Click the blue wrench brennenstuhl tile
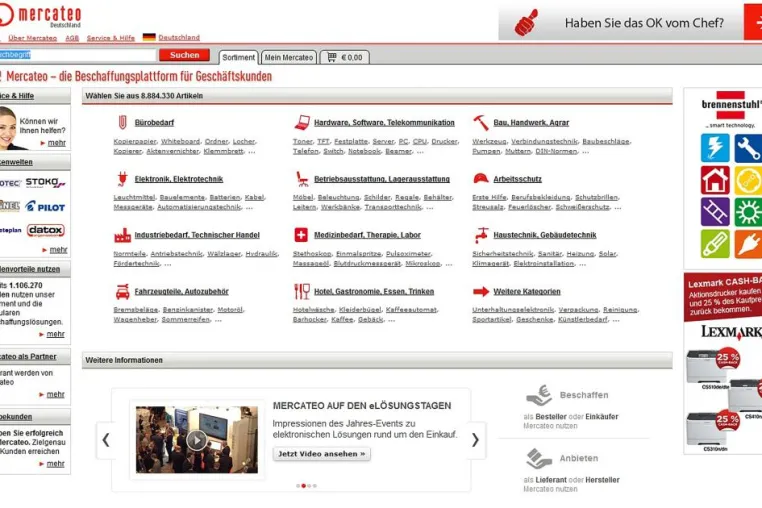Screen dimensions: 762x508 748,148
